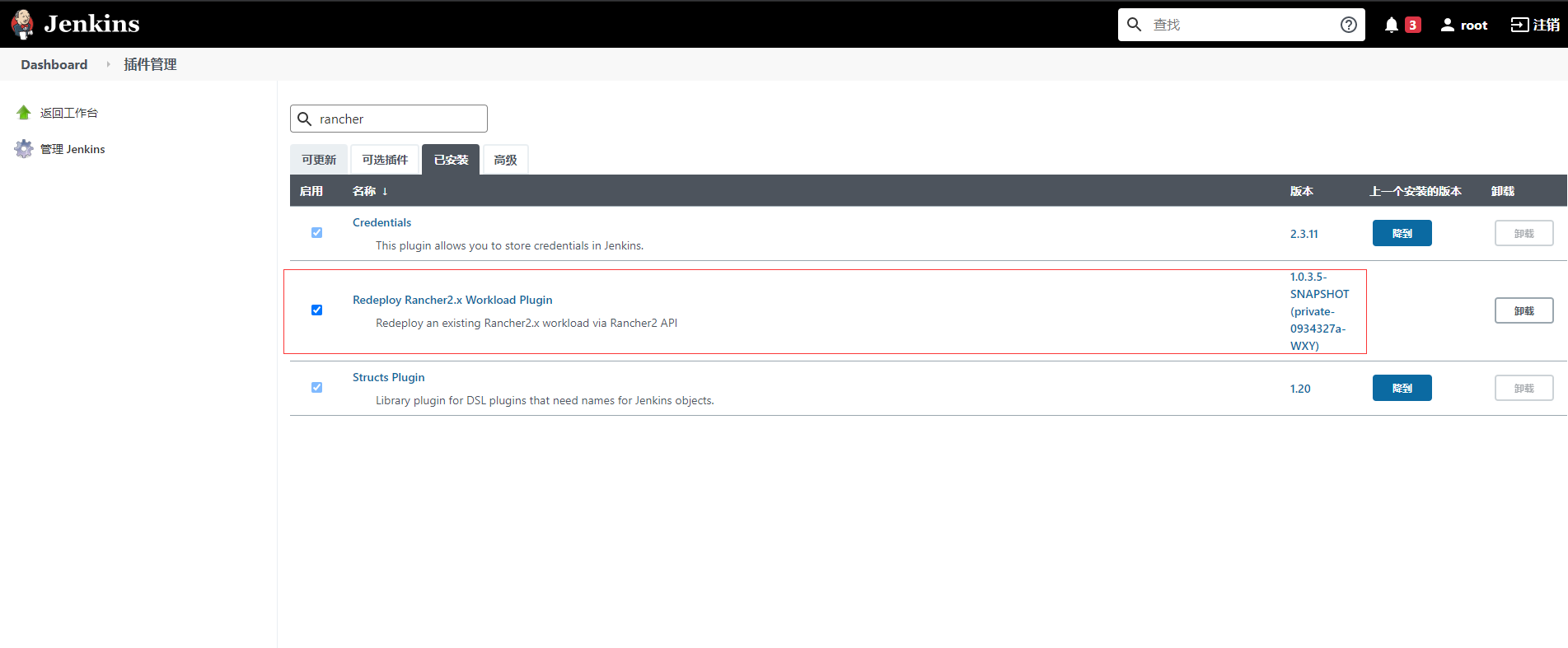Open Redeploy Rancher2.x Workload Plugin link
The image size is (1568, 648).
pos(452,300)
